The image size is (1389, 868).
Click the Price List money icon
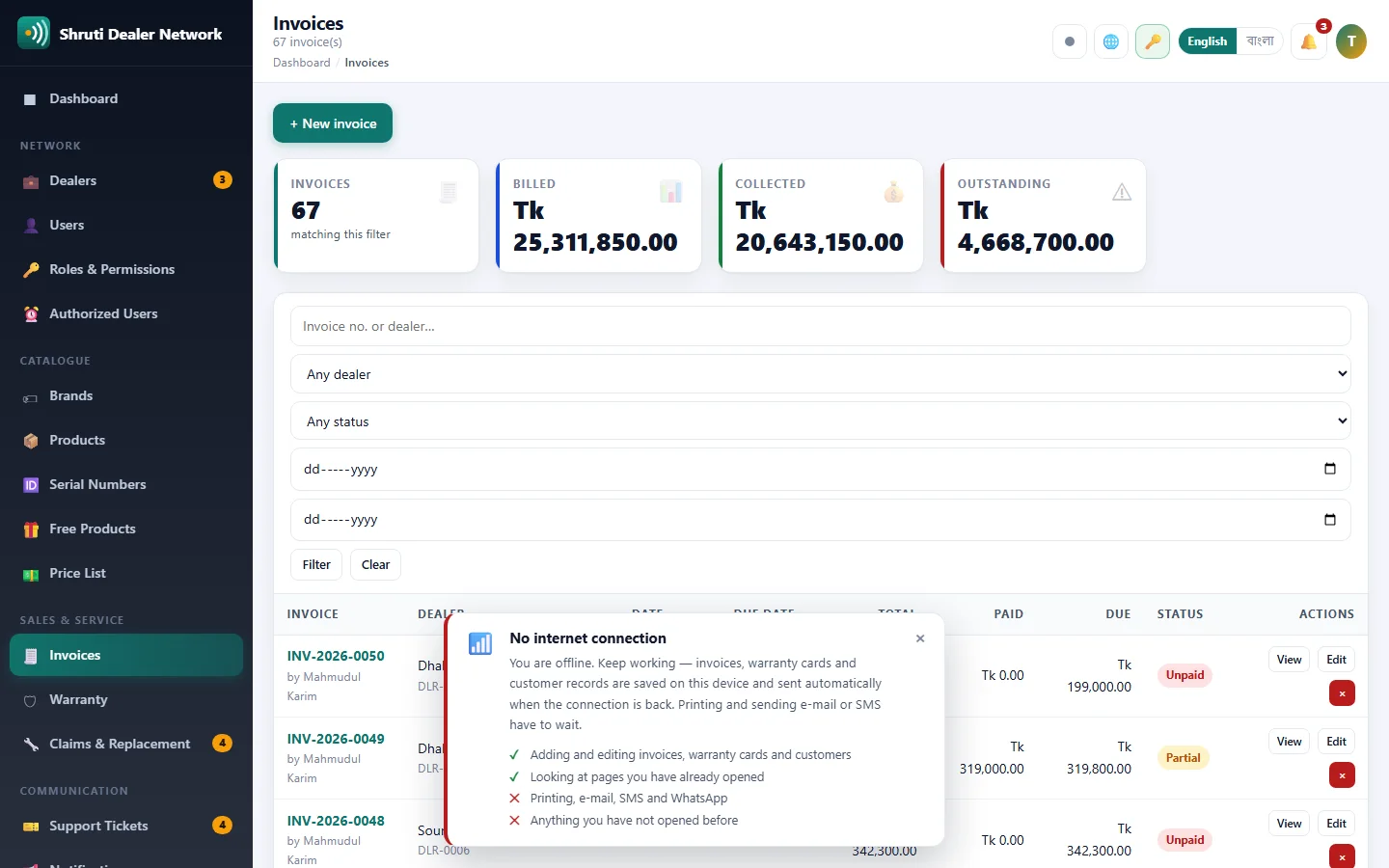pos(31,574)
